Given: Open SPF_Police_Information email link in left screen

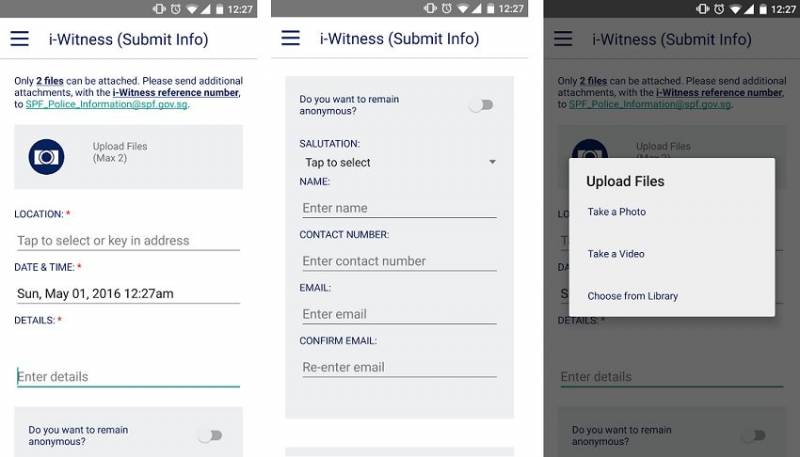Looking at the screenshot, I should tap(107, 104).
